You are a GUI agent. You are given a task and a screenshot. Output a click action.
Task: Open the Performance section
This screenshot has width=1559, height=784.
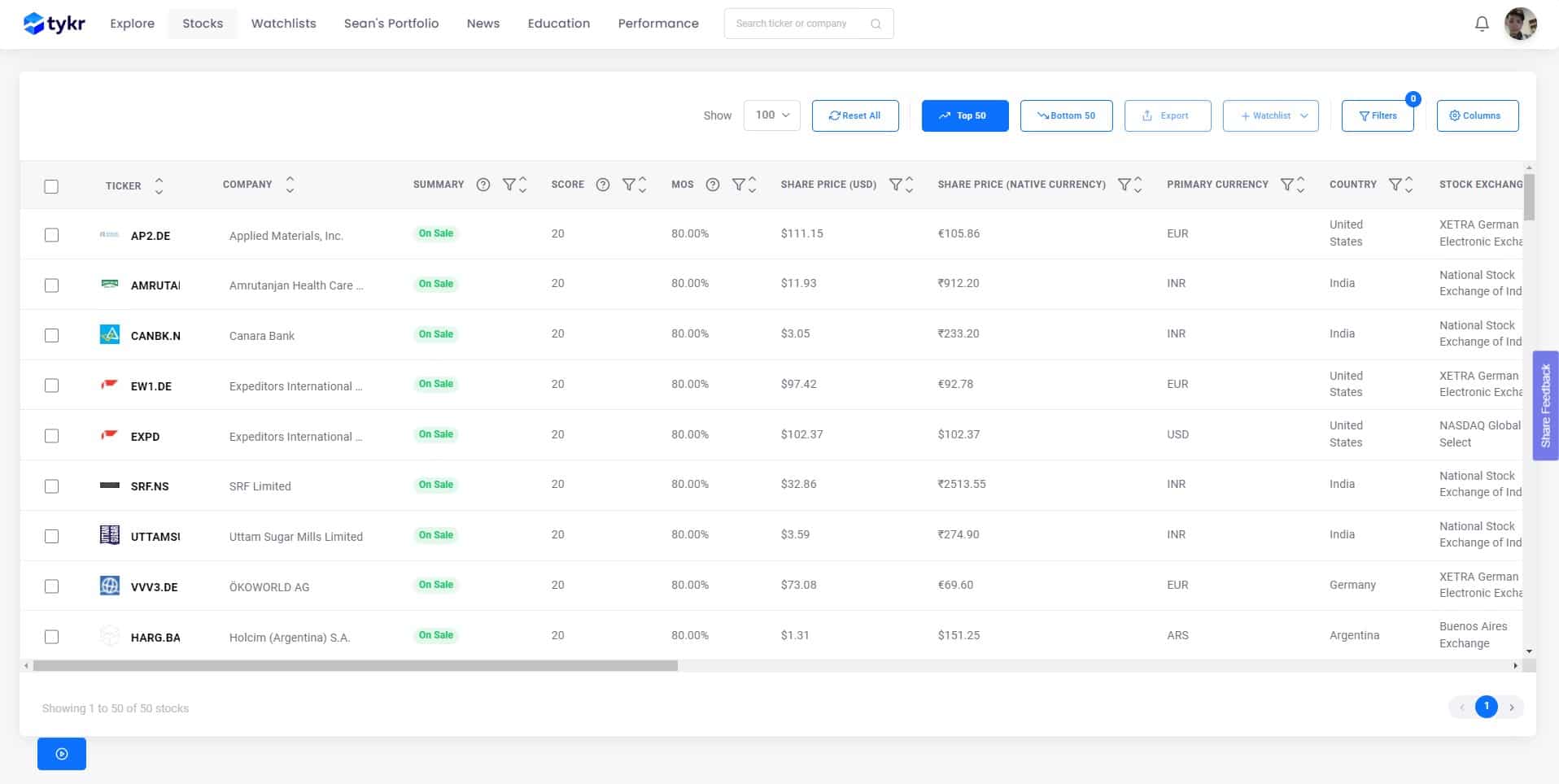point(658,24)
